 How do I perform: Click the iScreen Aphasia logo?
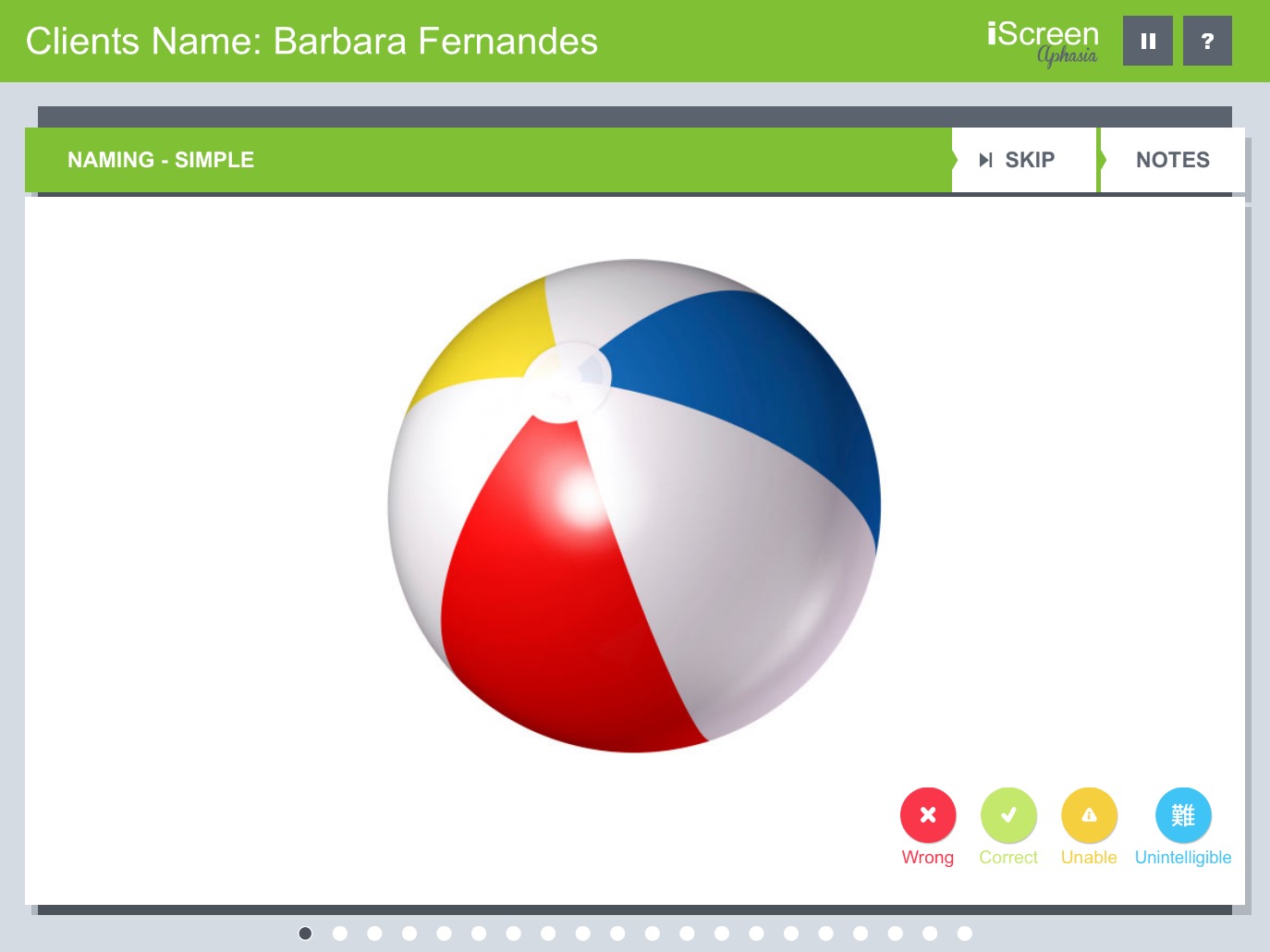(1044, 43)
